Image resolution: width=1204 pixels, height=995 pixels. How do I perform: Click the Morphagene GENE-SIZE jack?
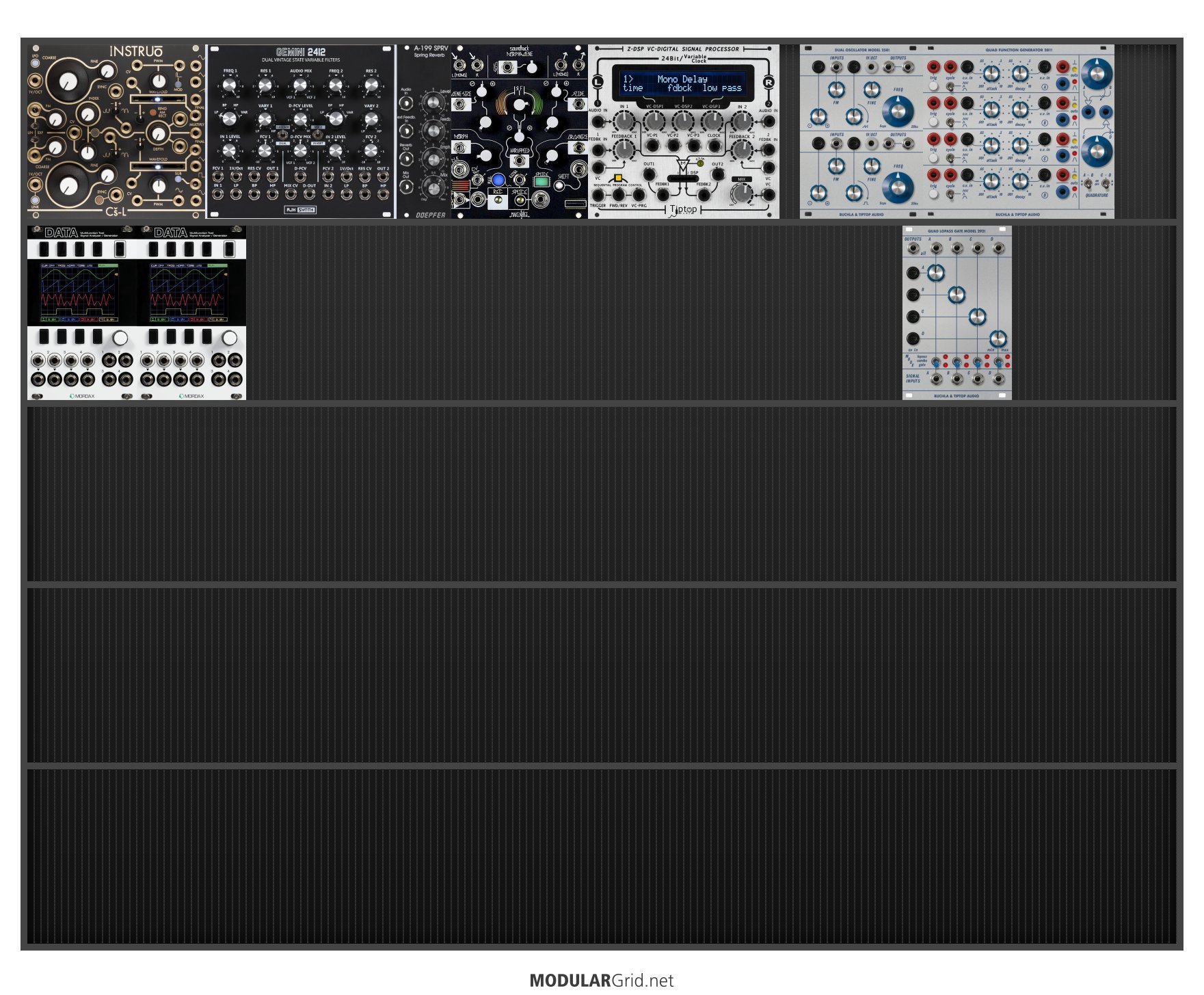tap(461, 105)
